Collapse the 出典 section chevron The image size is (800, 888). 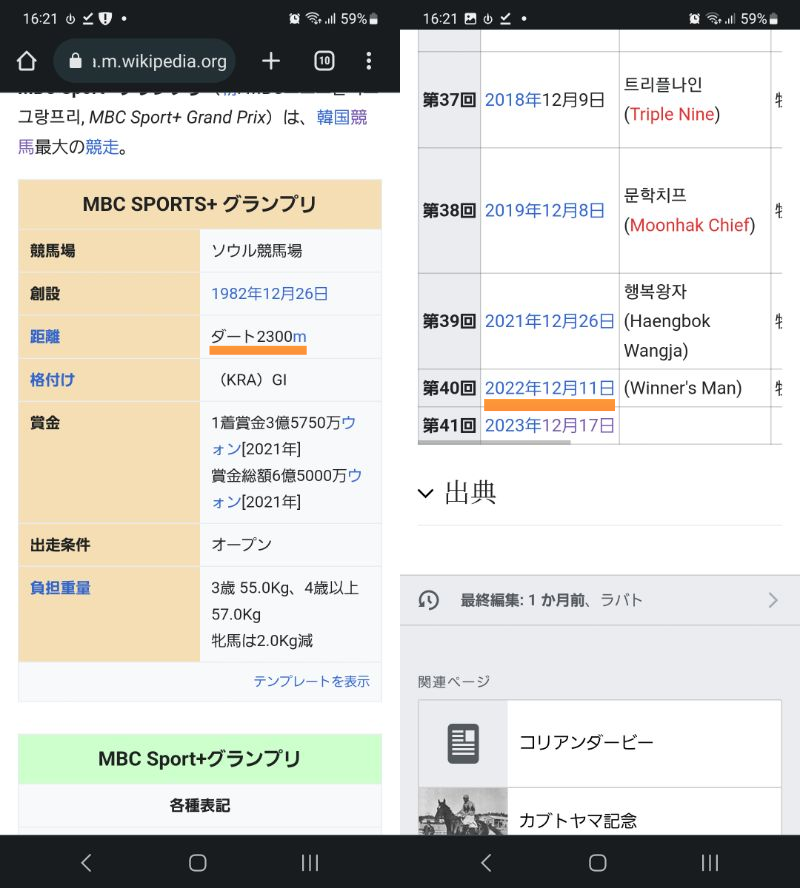(426, 493)
